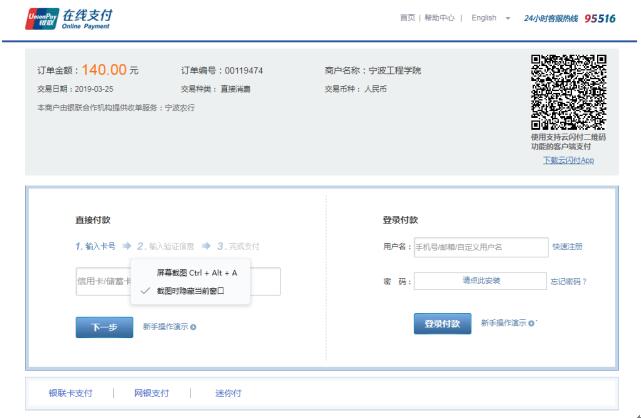
Task: Click the UnionPay Online Payment logo
Action: click(69, 18)
